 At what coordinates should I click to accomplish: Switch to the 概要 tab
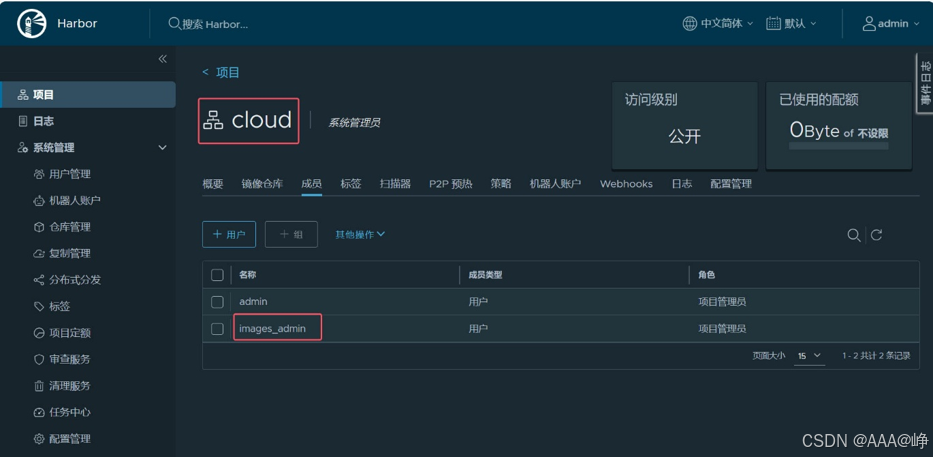(213, 184)
